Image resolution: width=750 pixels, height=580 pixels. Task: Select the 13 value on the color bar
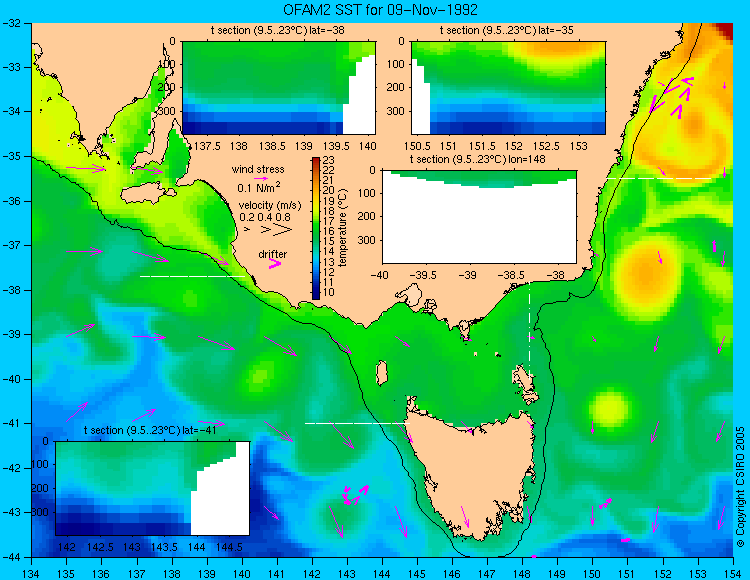tap(329, 262)
